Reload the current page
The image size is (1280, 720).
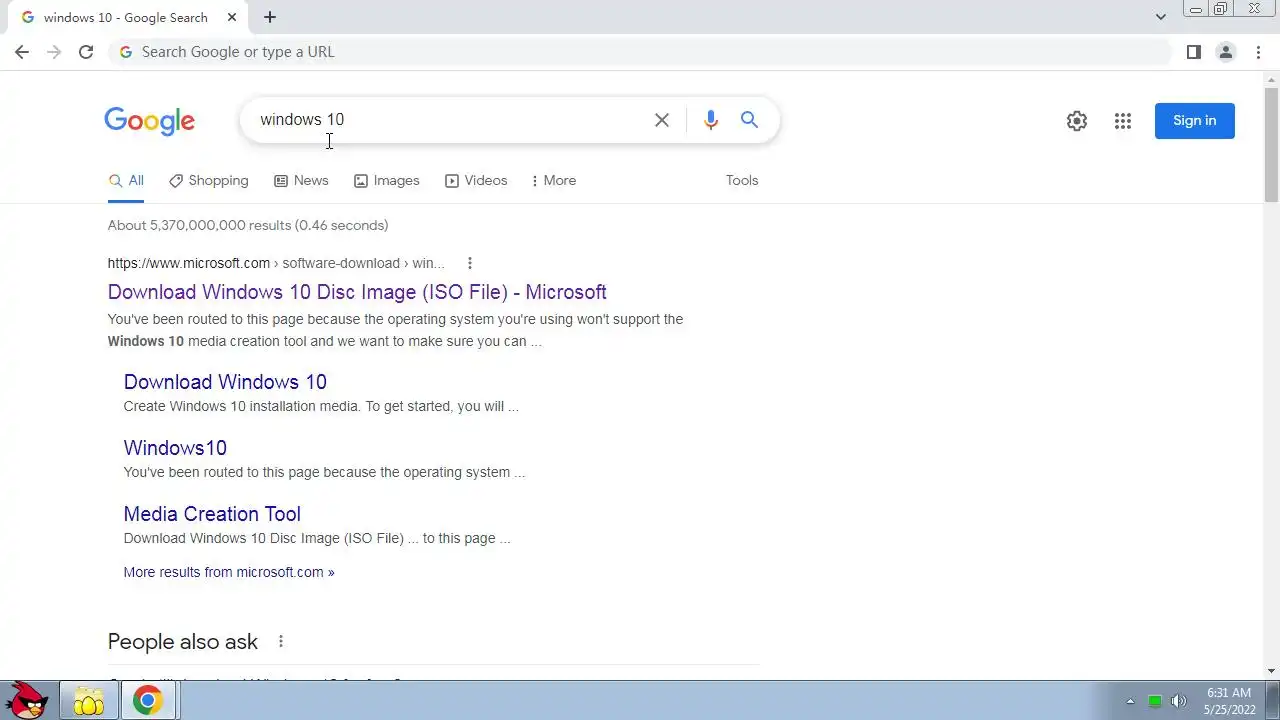[86, 52]
